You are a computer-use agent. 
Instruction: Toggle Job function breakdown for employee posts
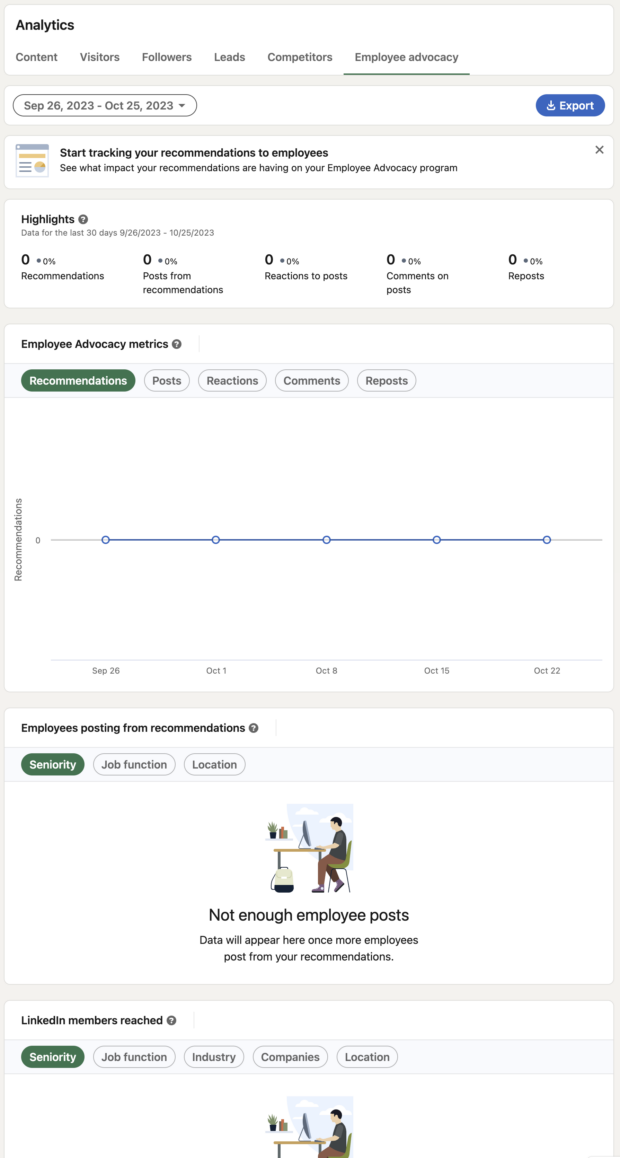pos(134,764)
